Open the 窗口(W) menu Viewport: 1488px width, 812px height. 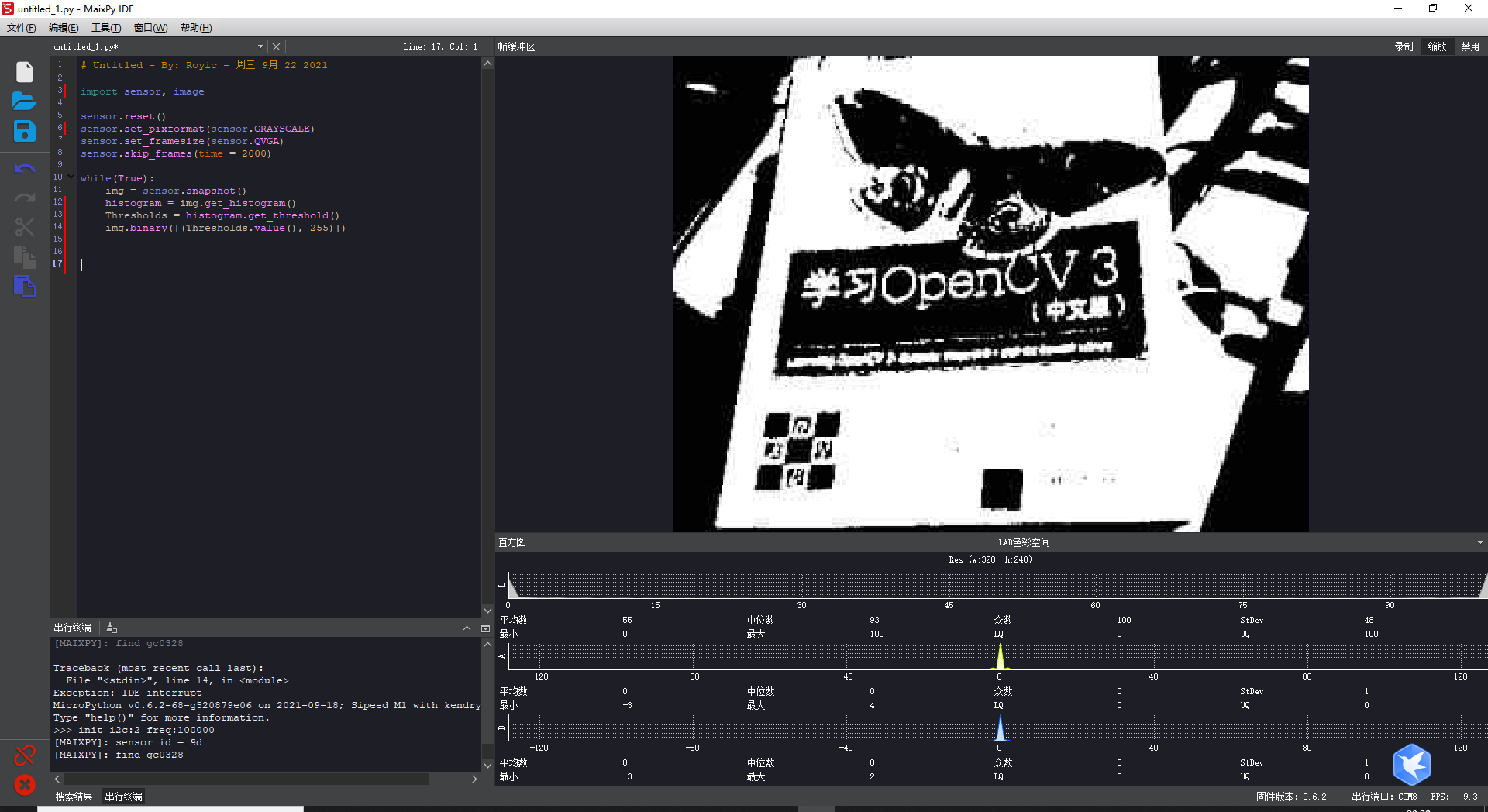click(150, 28)
